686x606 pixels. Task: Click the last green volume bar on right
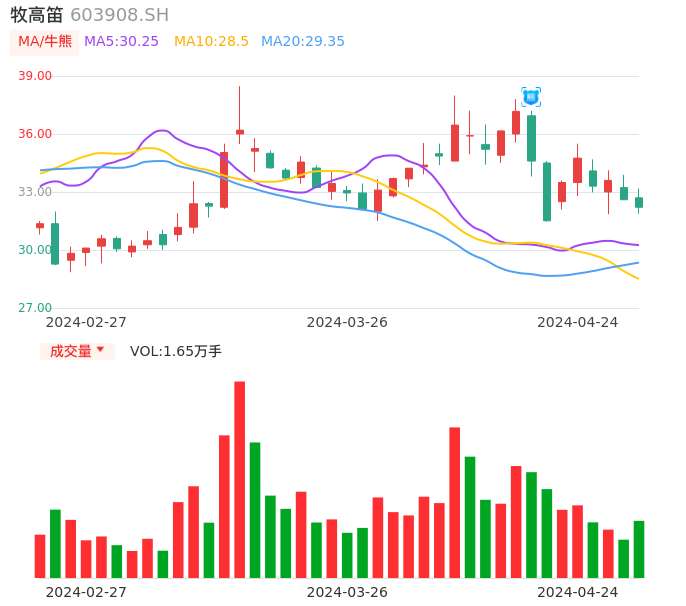coord(639,549)
